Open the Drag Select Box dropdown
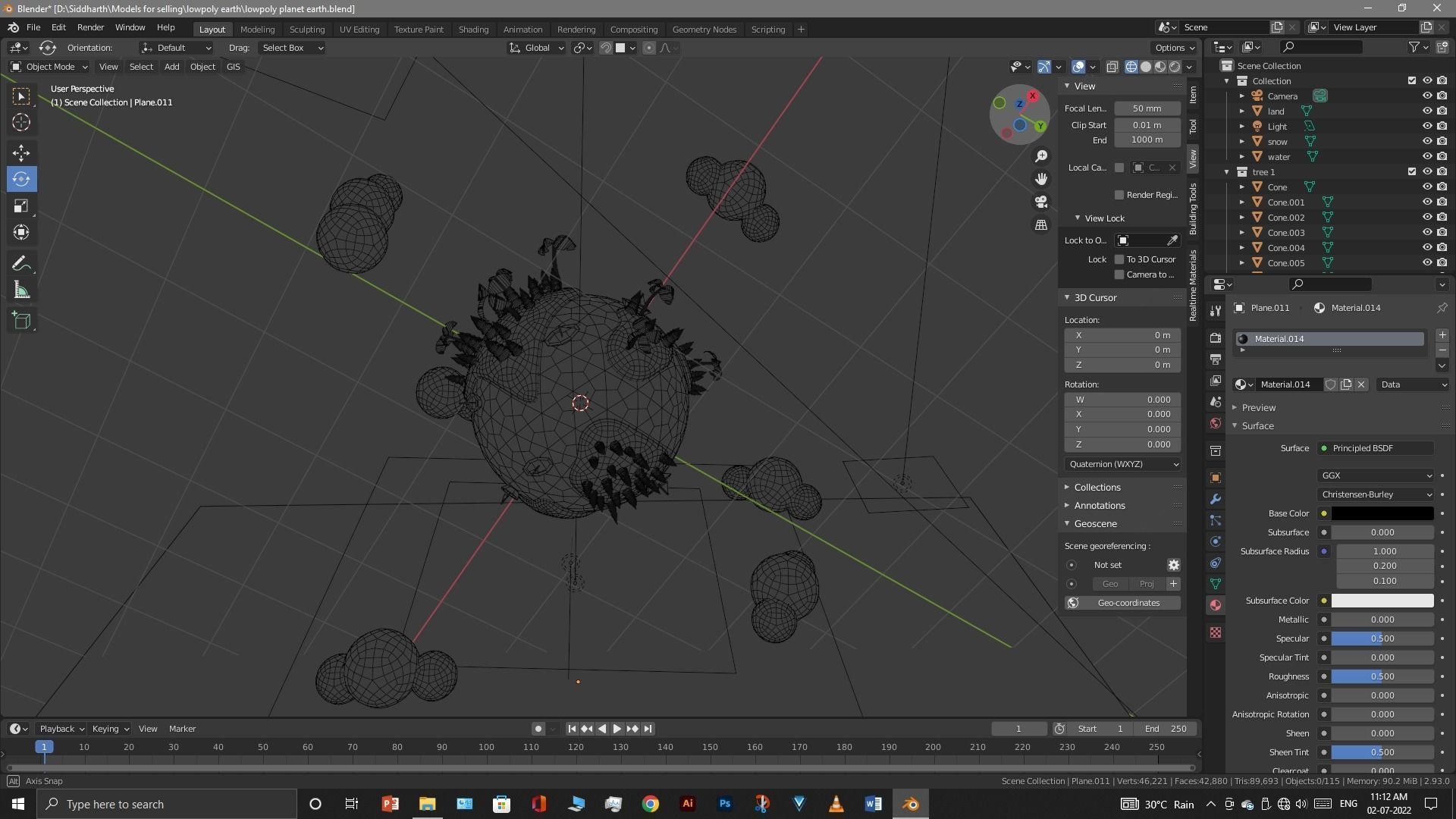This screenshot has width=1456, height=819. click(291, 48)
